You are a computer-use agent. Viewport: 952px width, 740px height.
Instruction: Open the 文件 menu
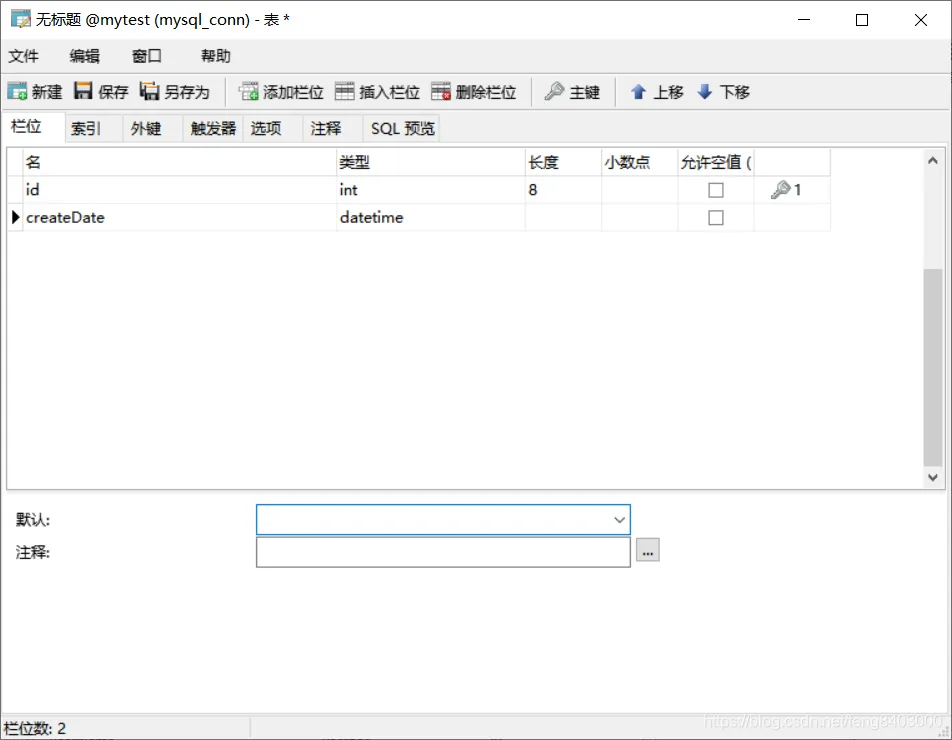pos(23,56)
